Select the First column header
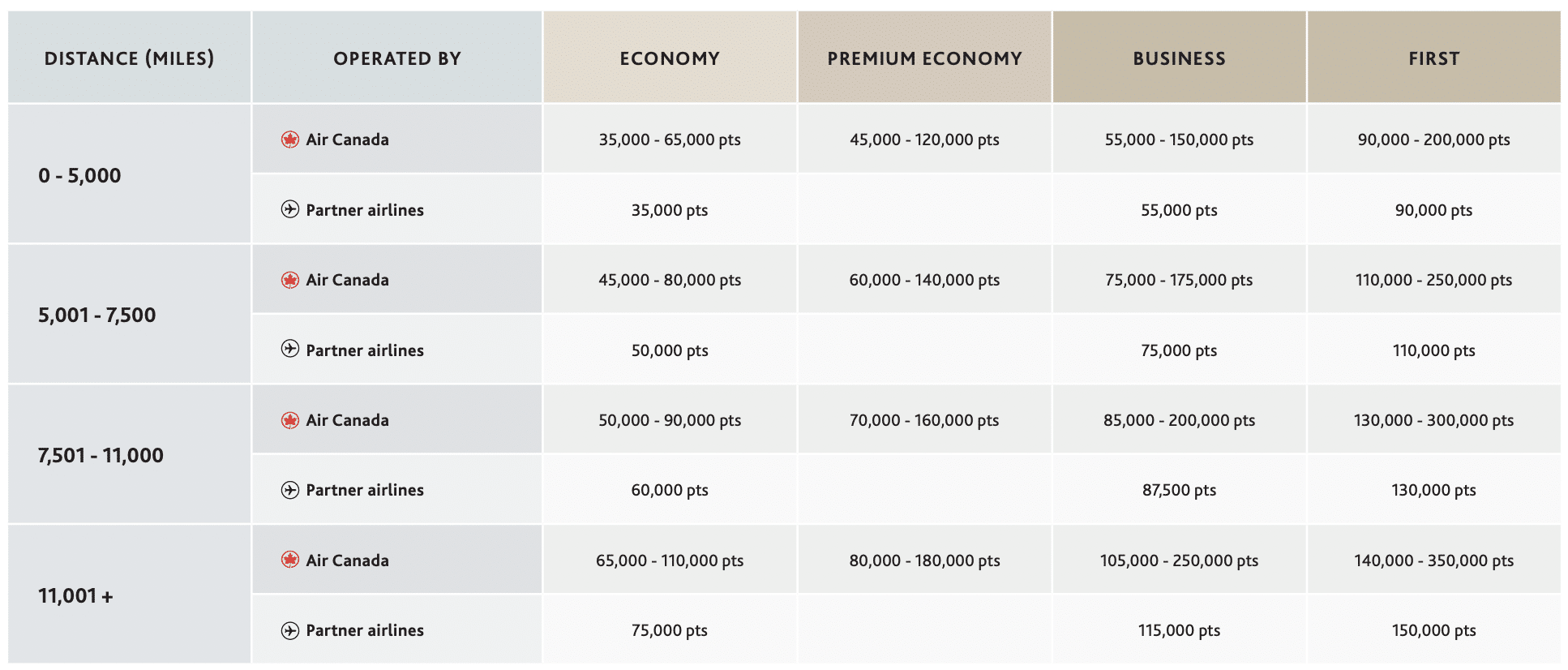Image resolution: width=1568 pixels, height=670 pixels. (1433, 58)
